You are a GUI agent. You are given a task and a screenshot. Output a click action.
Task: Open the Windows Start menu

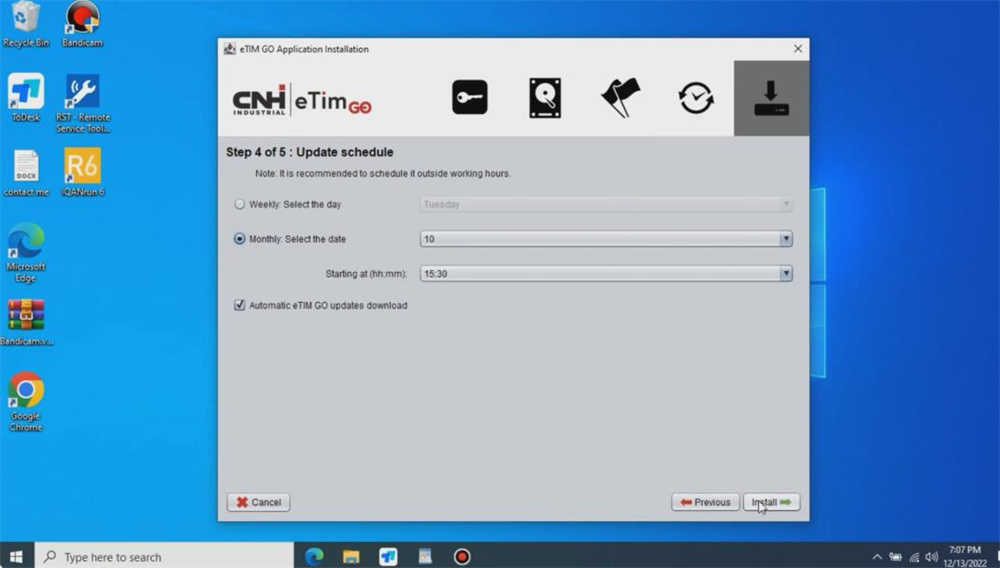pos(17,557)
